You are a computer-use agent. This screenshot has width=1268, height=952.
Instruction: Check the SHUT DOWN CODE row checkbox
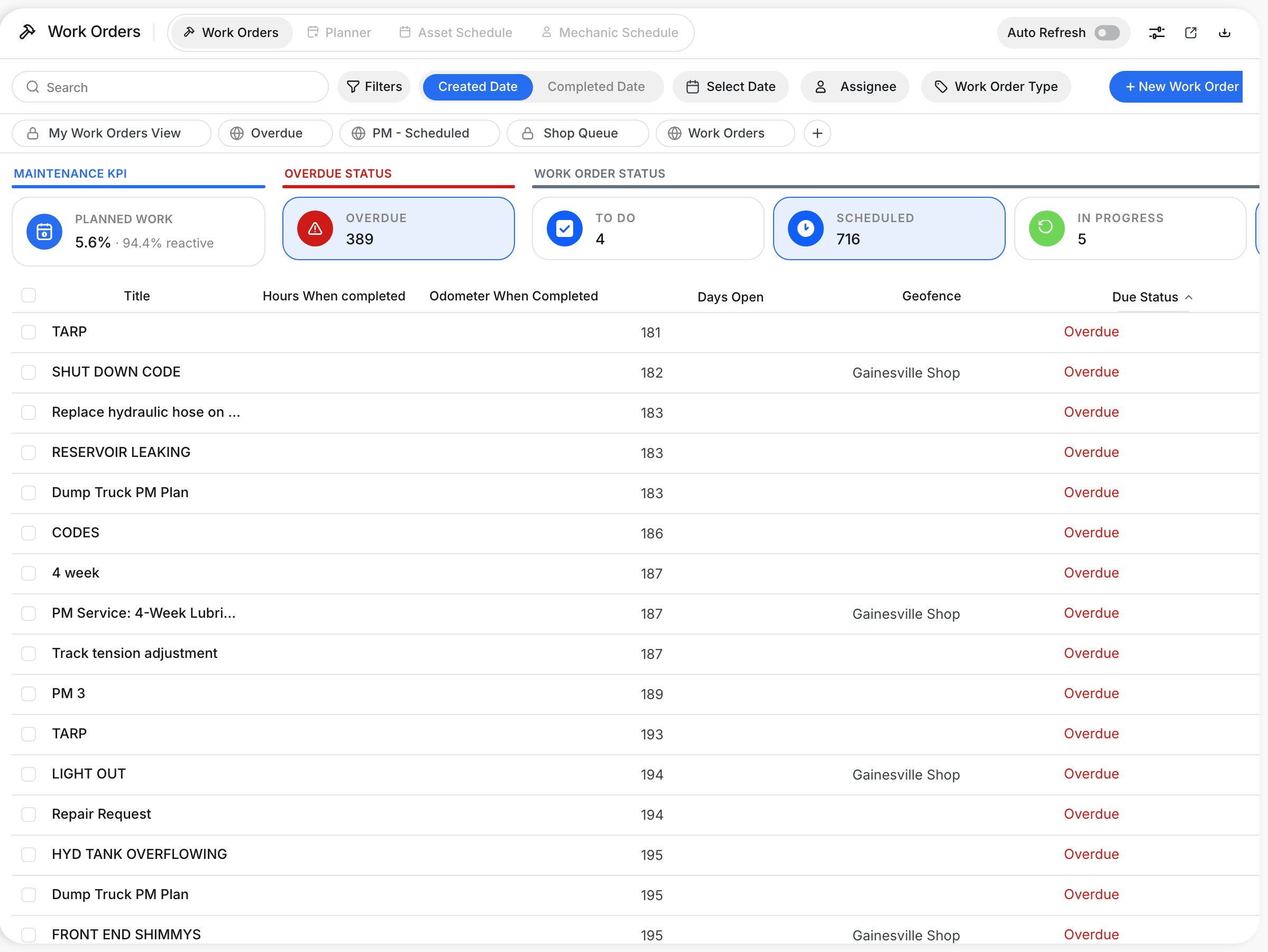(29, 372)
